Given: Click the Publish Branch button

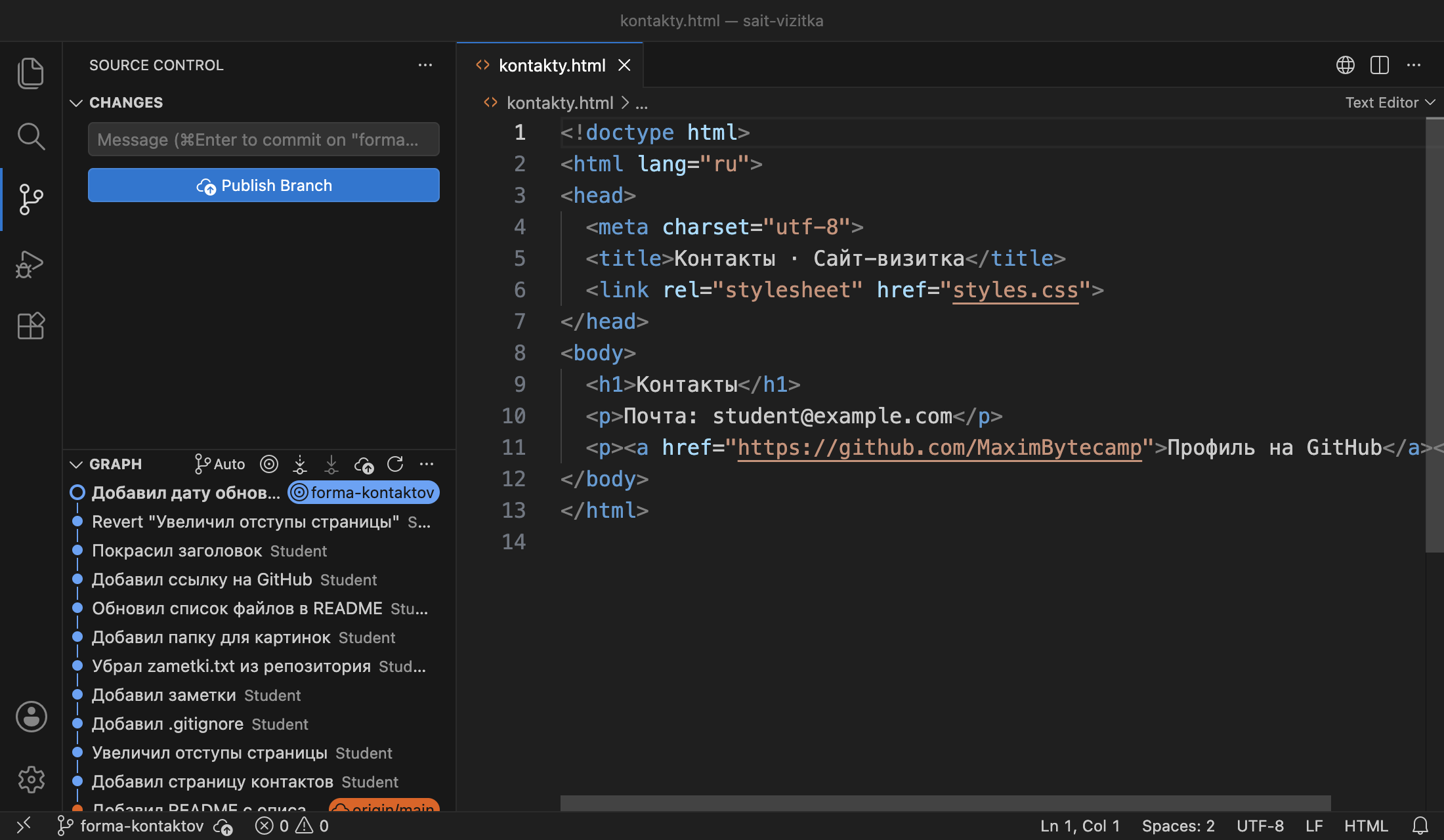Looking at the screenshot, I should click(x=264, y=185).
